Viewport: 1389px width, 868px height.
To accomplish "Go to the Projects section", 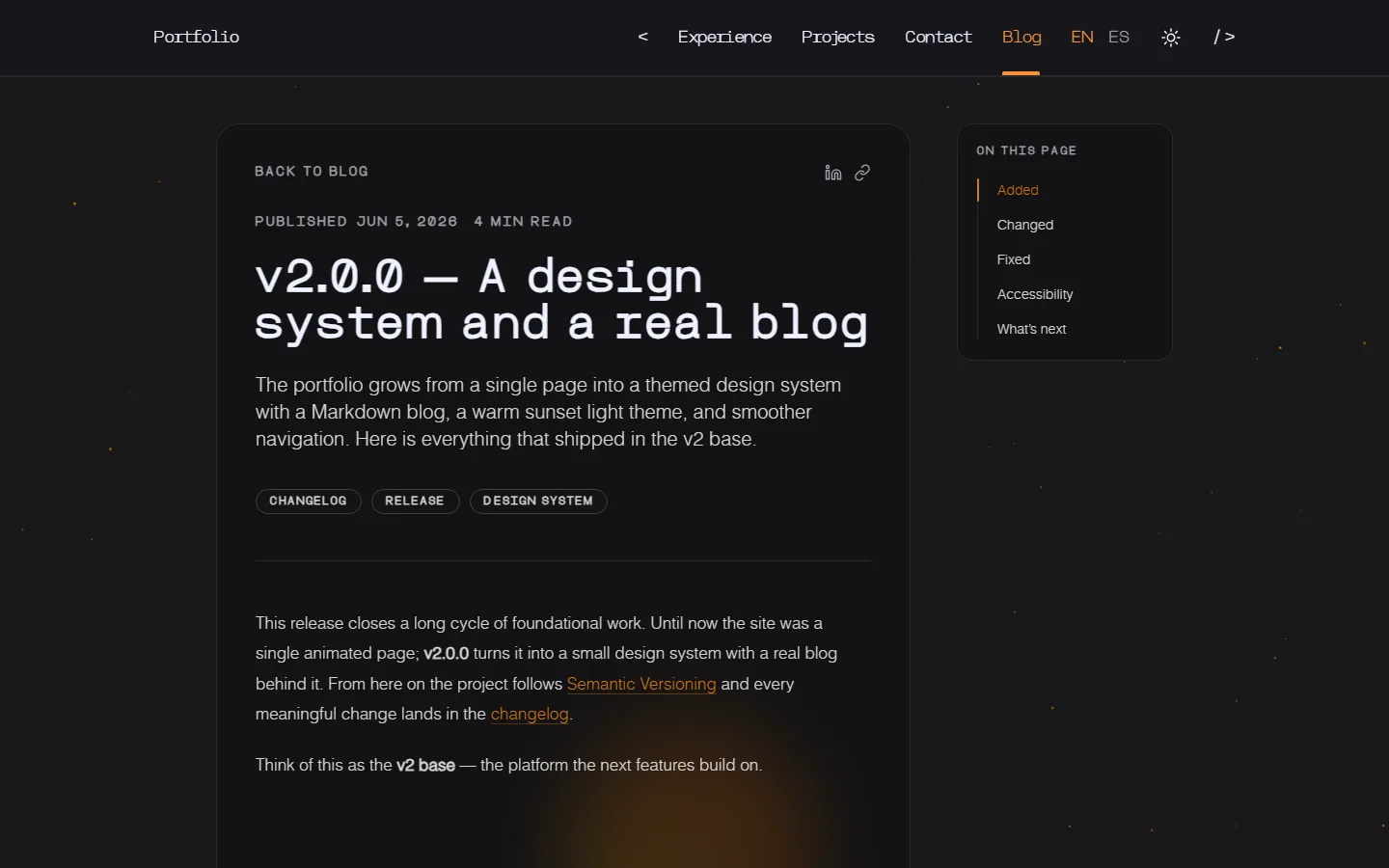I will click(x=837, y=37).
